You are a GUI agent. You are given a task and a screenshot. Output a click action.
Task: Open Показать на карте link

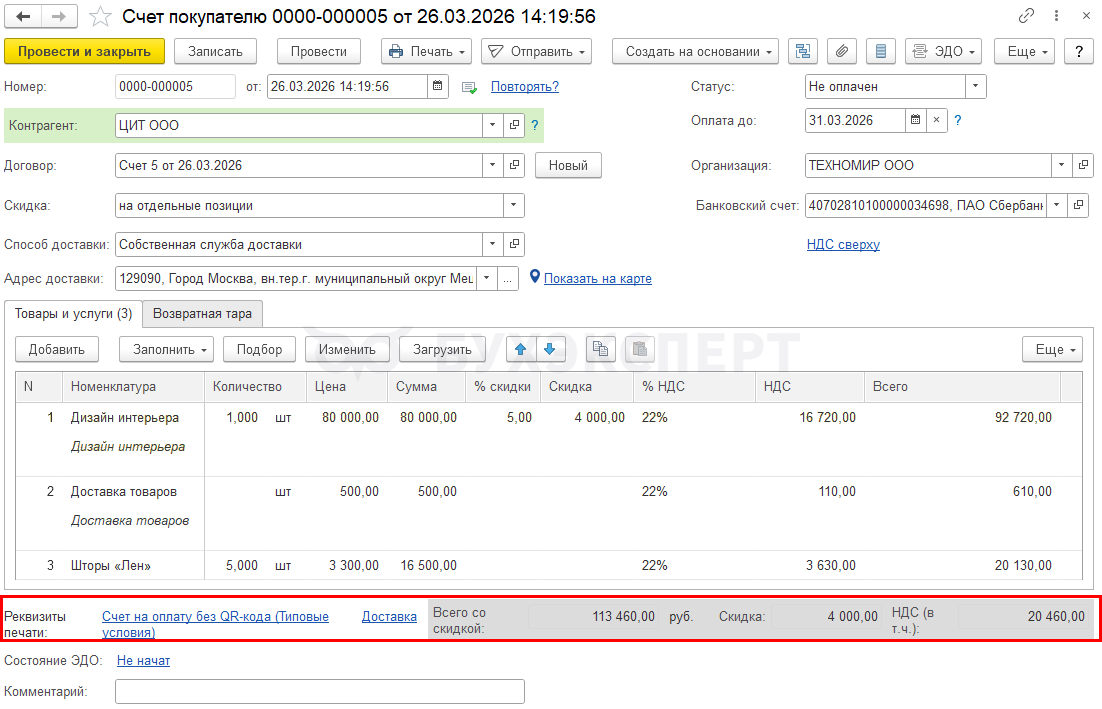point(597,279)
